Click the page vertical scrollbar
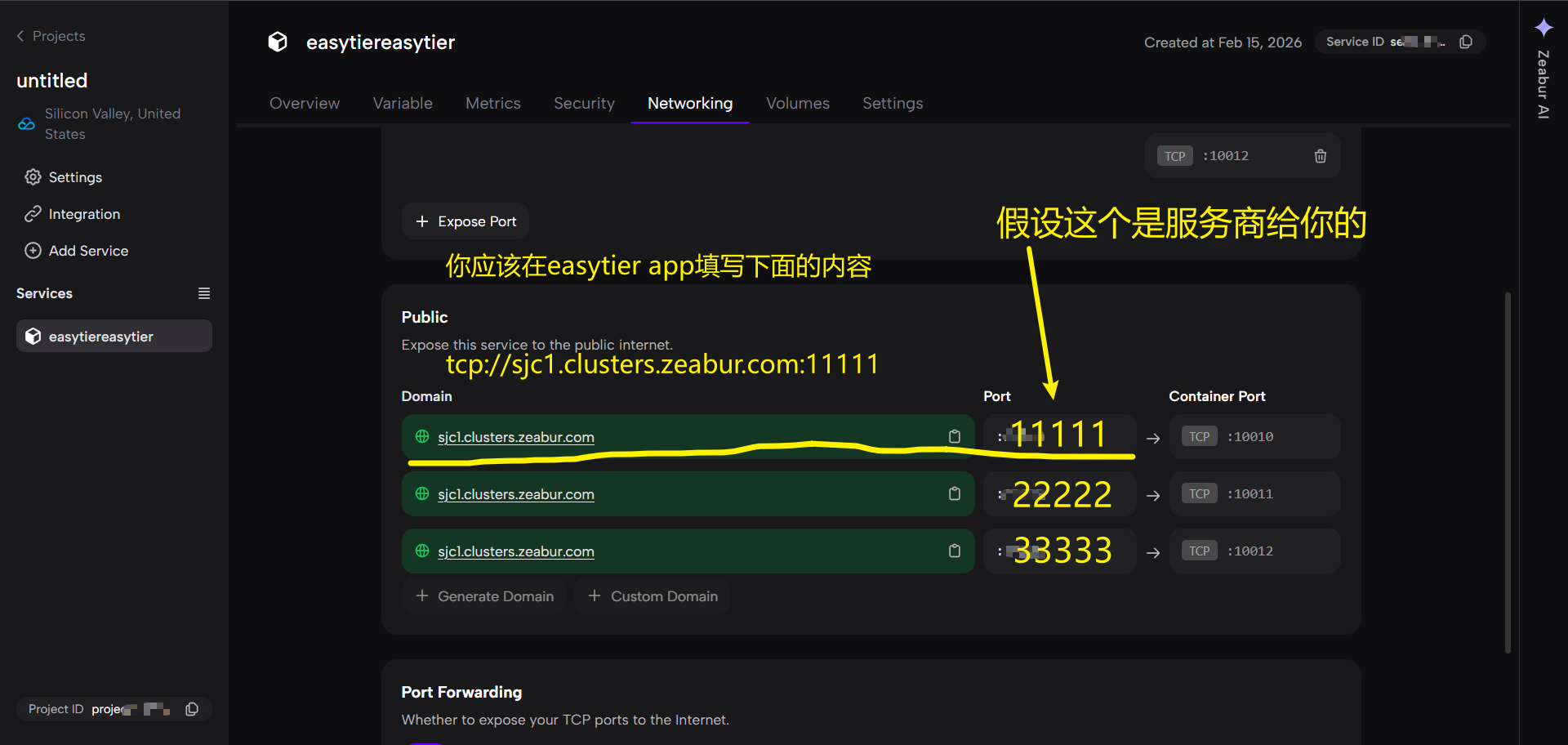The image size is (1568, 745). [1508, 472]
